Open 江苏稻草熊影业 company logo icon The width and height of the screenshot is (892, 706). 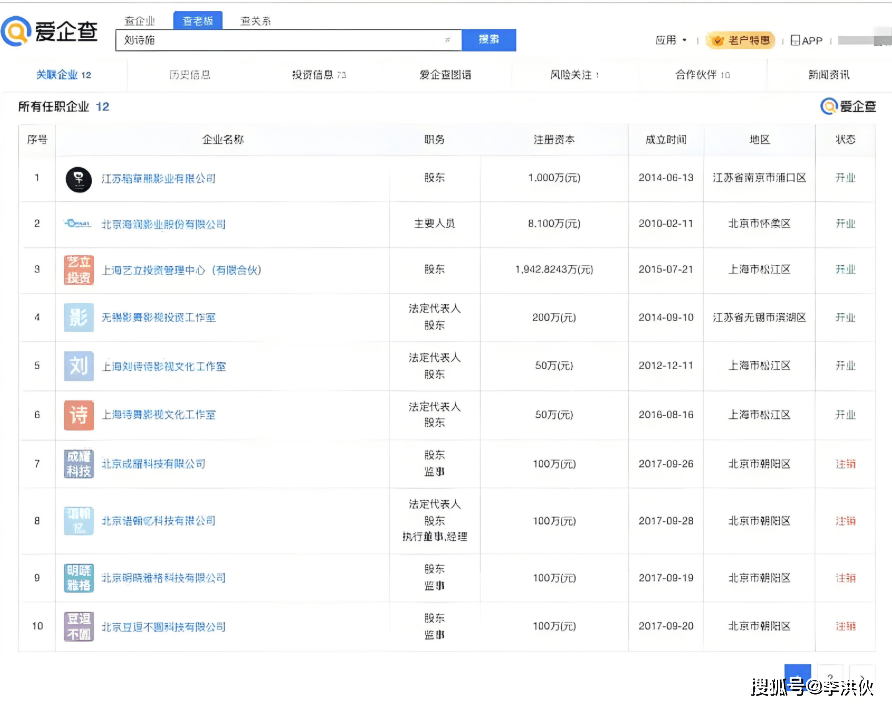click(79, 179)
